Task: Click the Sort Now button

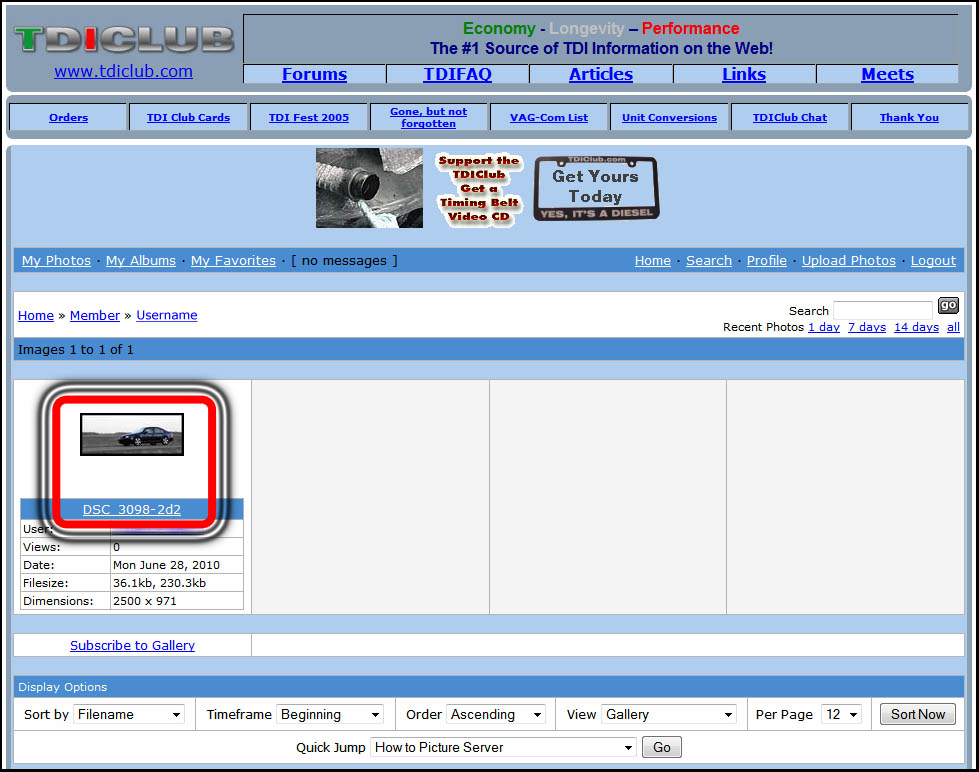Action: [x=917, y=714]
